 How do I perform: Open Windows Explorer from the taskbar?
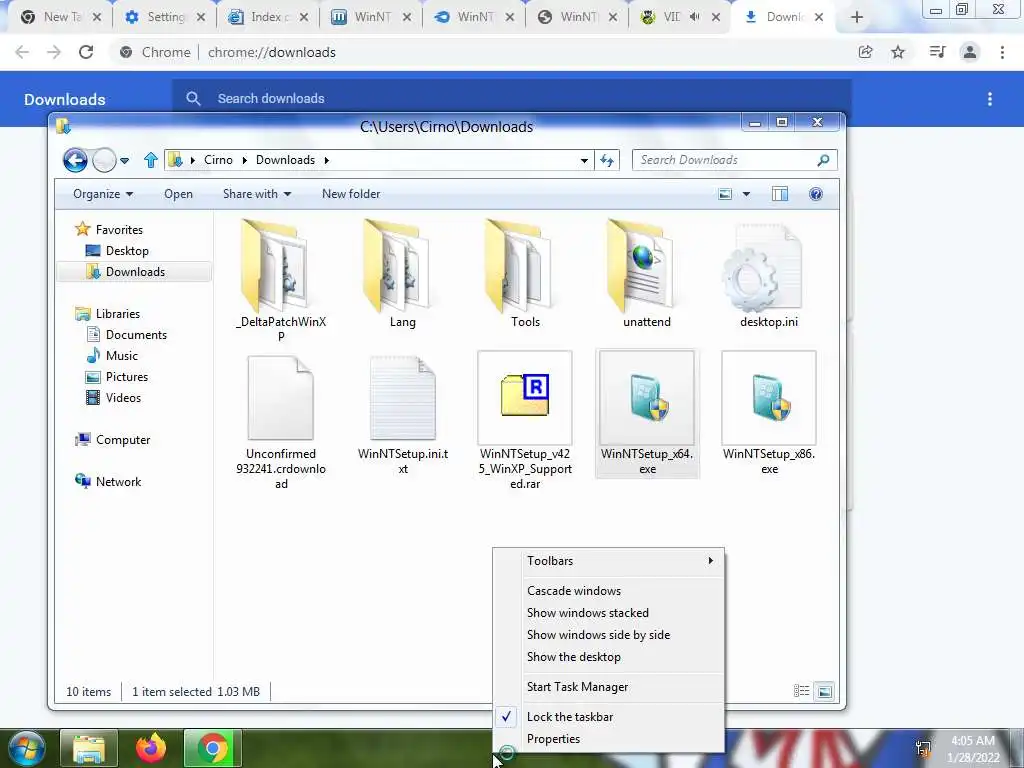pyautogui.click(x=89, y=748)
